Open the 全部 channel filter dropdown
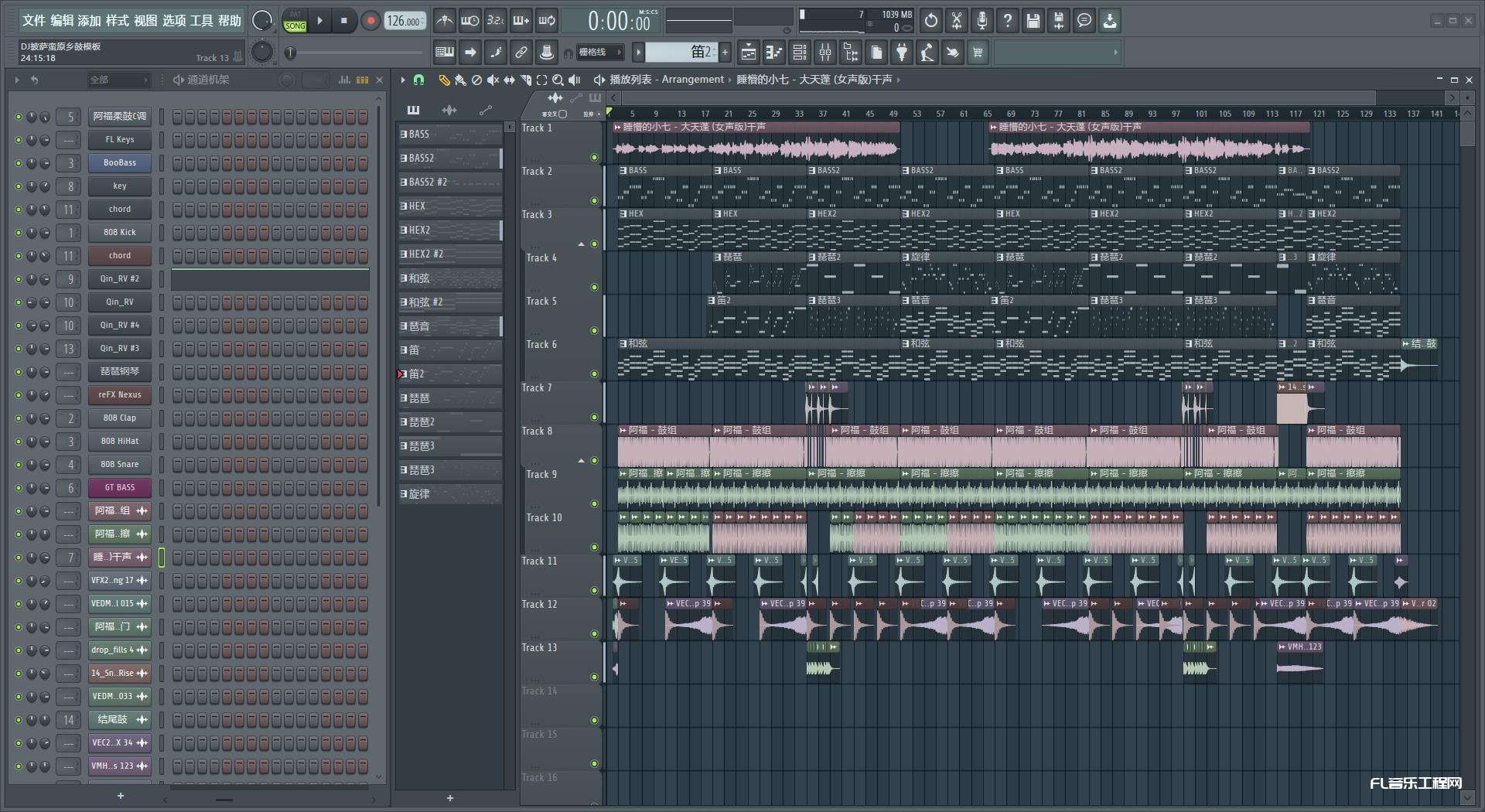The height and width of the screenshot is (812, 1485). point(118,80)
